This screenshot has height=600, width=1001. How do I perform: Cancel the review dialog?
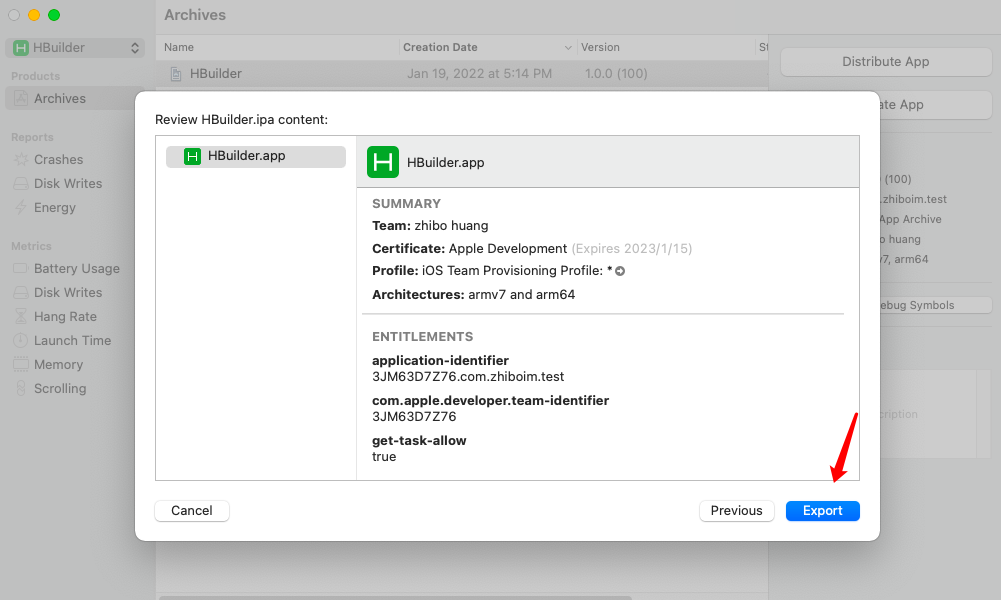point(192,511)
